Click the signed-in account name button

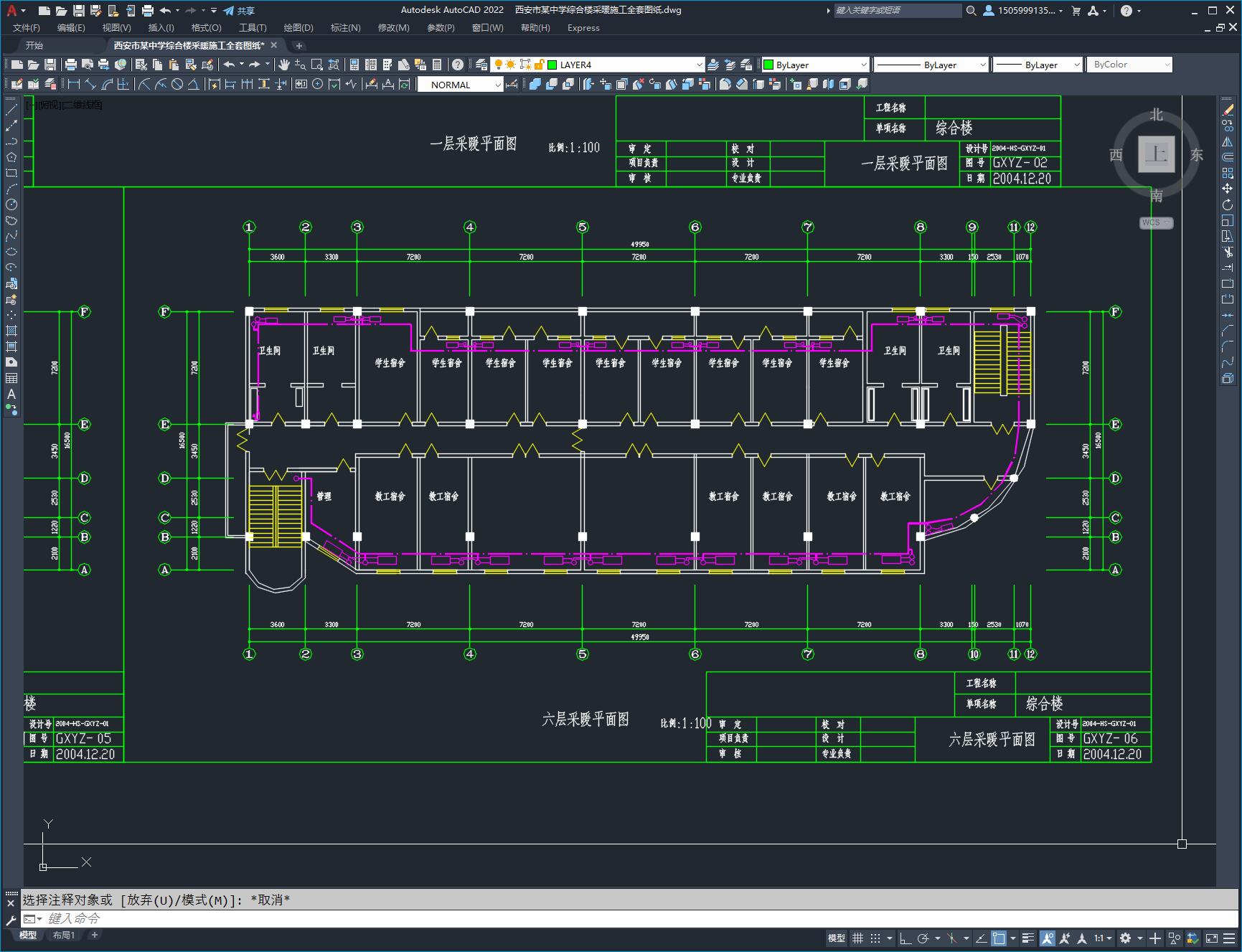(x=1024, y=11)
